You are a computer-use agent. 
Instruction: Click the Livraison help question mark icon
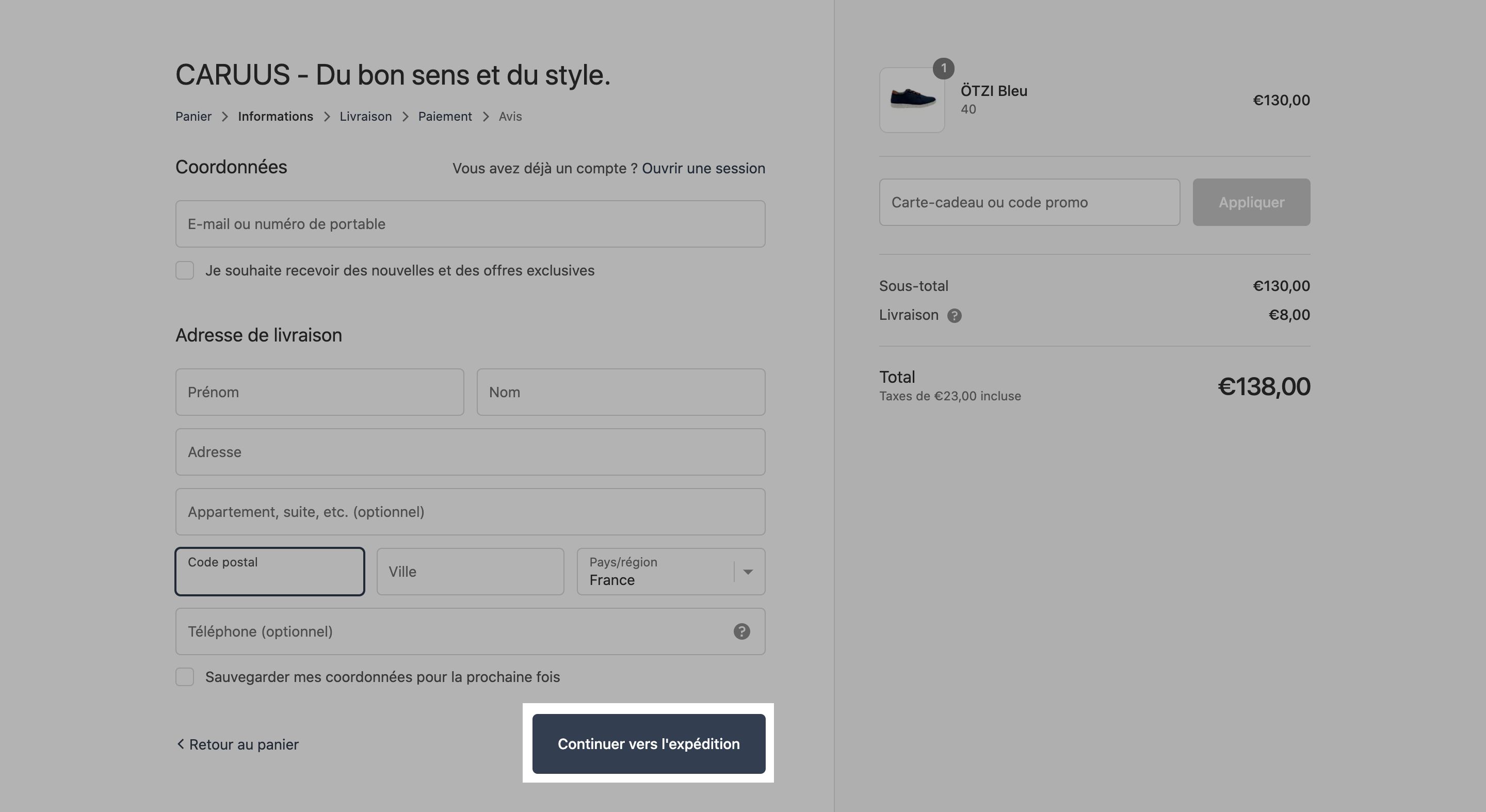click(954, 315)
